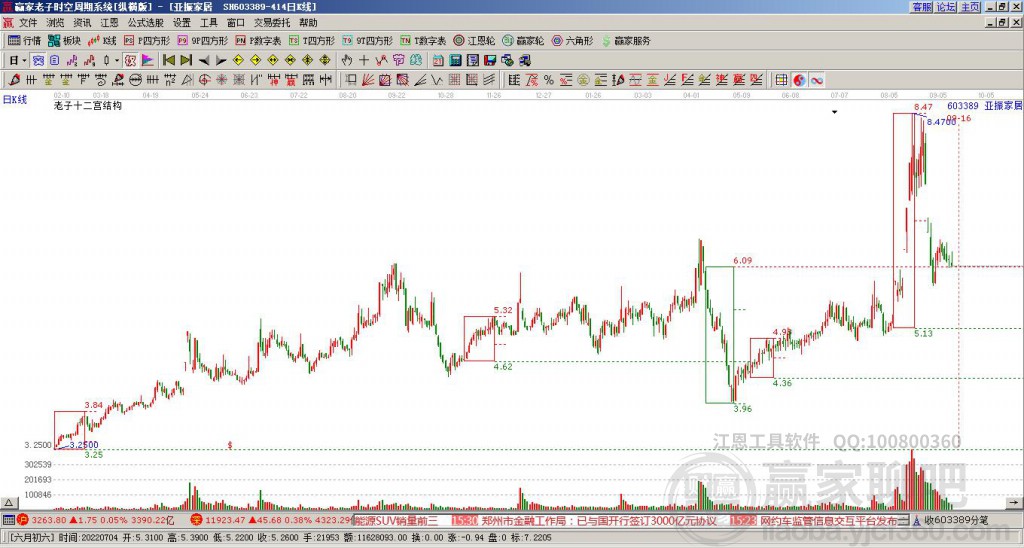Open the 资讯 menu
The height and width of the screenshot is (548, 1024).
tap(82, 23)
